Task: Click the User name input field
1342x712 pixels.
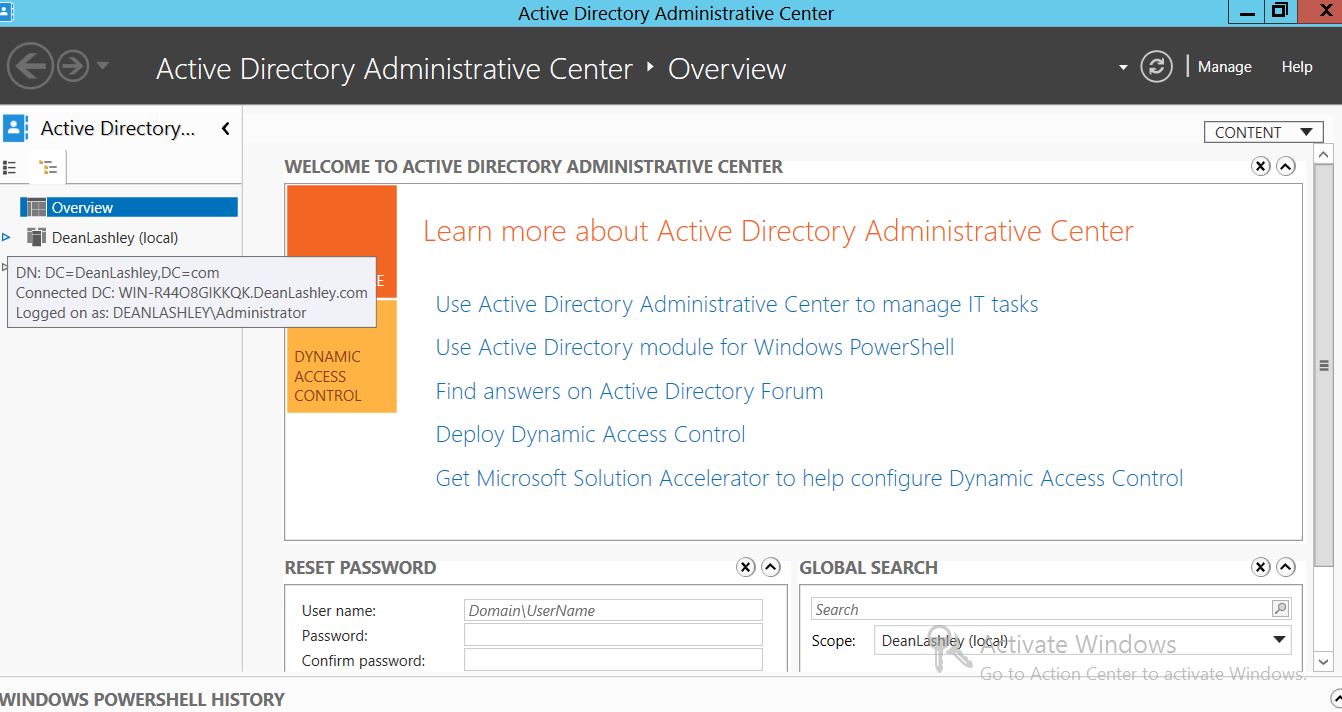Action: tap(613, 610)
